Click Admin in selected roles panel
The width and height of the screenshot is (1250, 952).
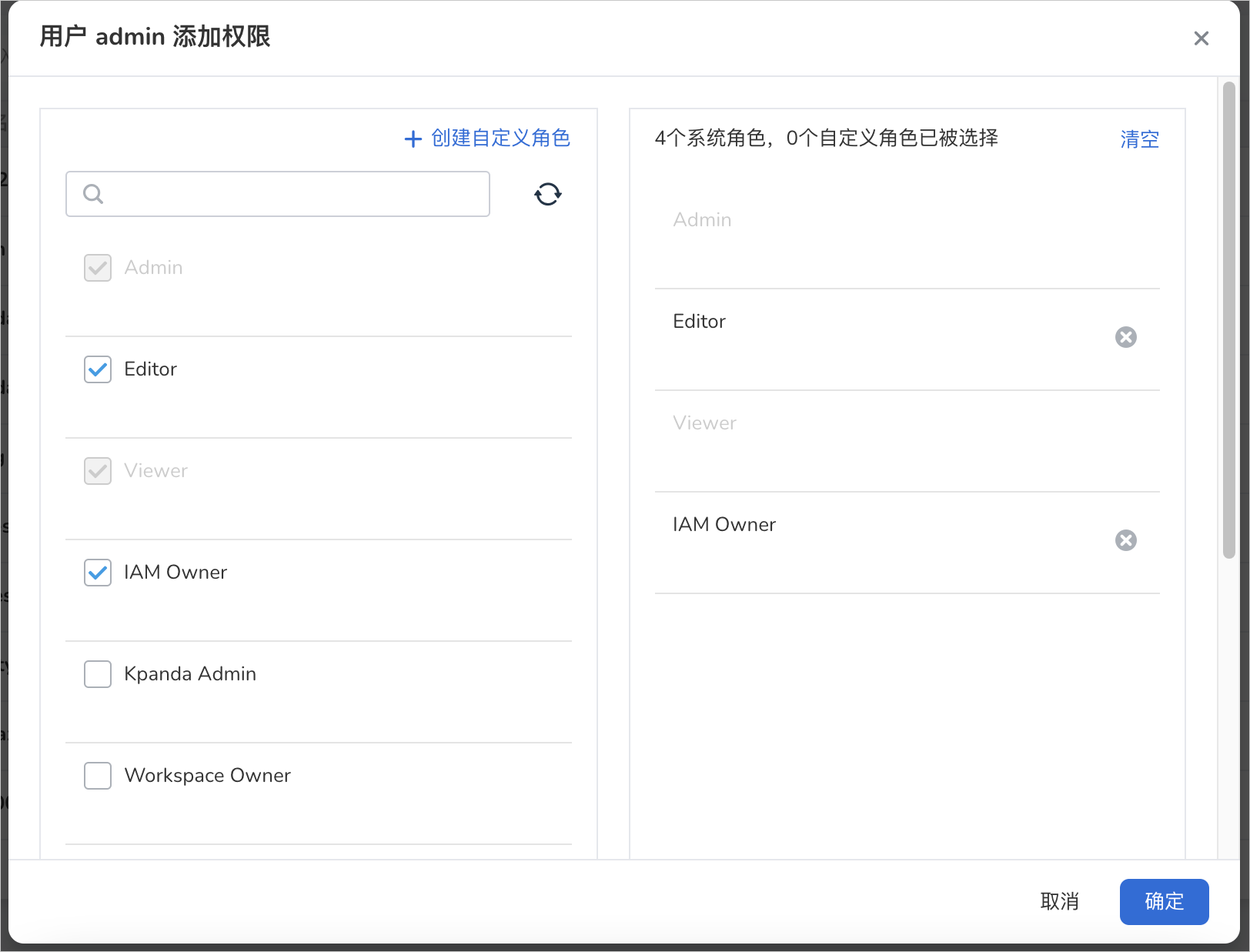coord(702,220)
